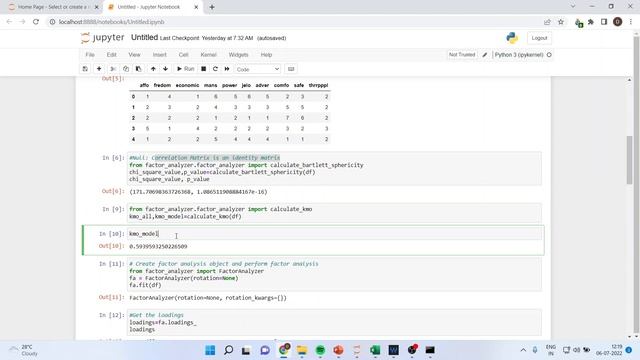Viewport: 640px width, 360px height.
Task: Go back in browser history
Action: pos(9,22)
